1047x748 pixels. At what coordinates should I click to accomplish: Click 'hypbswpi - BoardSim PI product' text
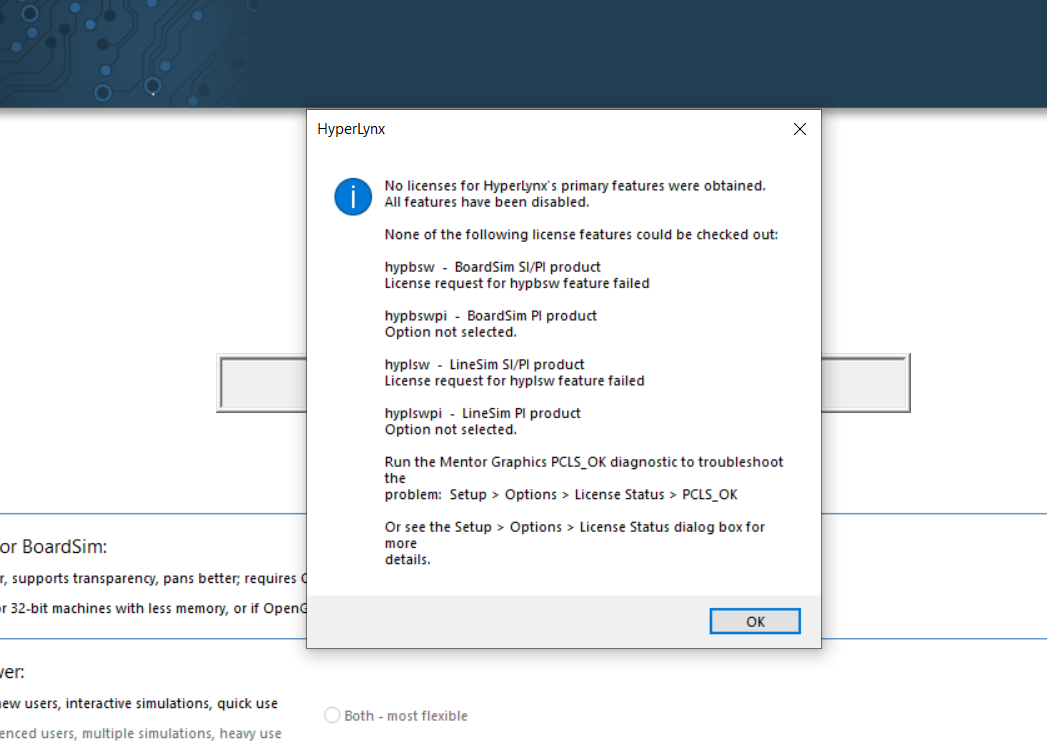click(x=490, y=316)
